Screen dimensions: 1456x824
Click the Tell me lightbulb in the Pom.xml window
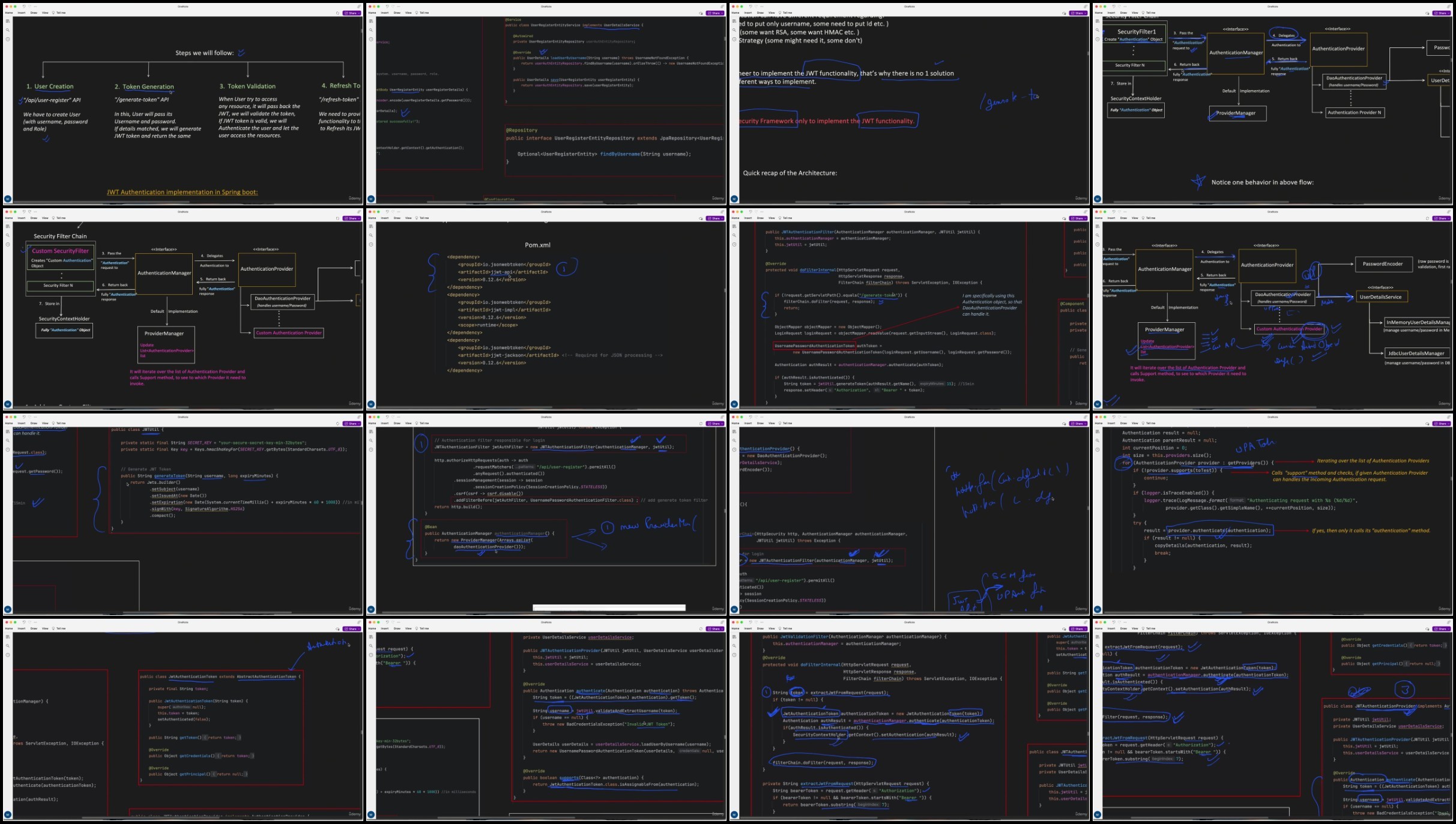tap(417, 218)
